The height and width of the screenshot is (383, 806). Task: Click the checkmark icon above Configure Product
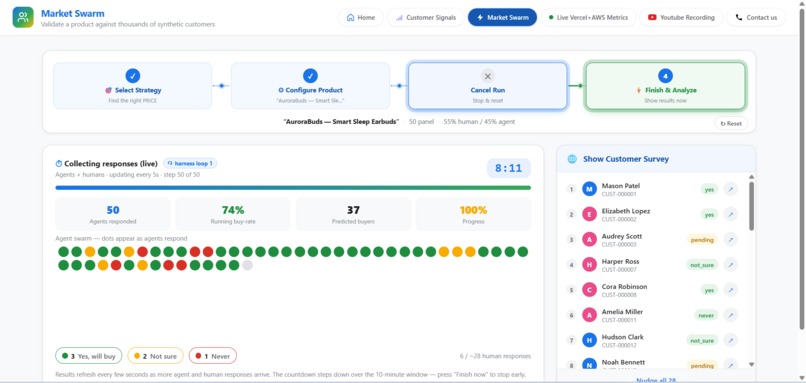[310, 76]
